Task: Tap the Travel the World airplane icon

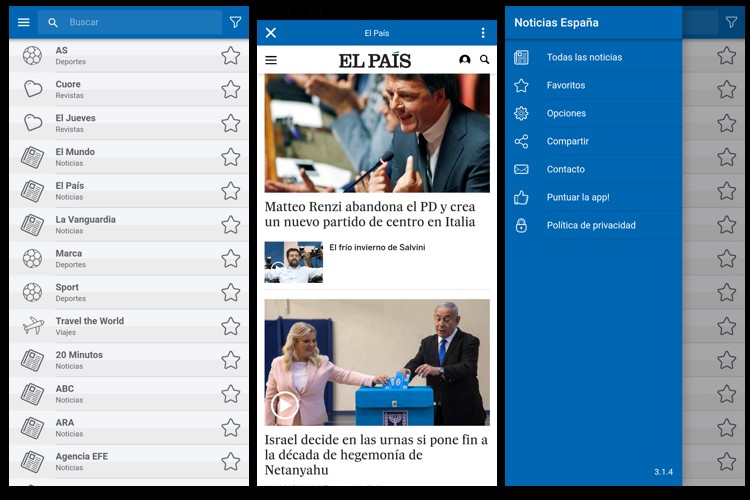Action: click(33, 326)
